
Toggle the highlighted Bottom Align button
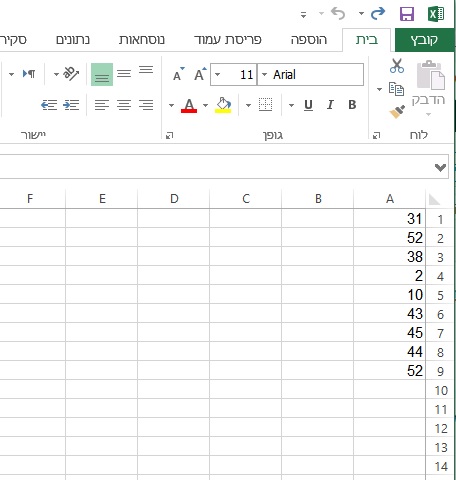pyautogui.click(x=102, y=74)
